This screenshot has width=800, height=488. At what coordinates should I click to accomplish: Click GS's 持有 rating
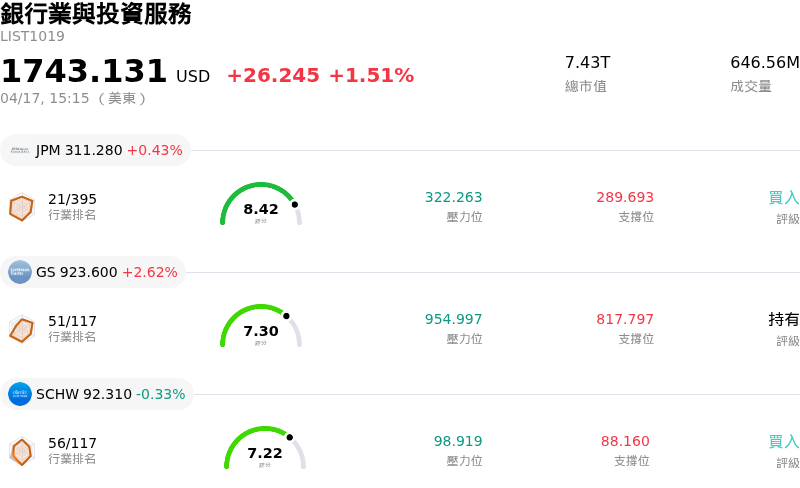click(783, 320)
